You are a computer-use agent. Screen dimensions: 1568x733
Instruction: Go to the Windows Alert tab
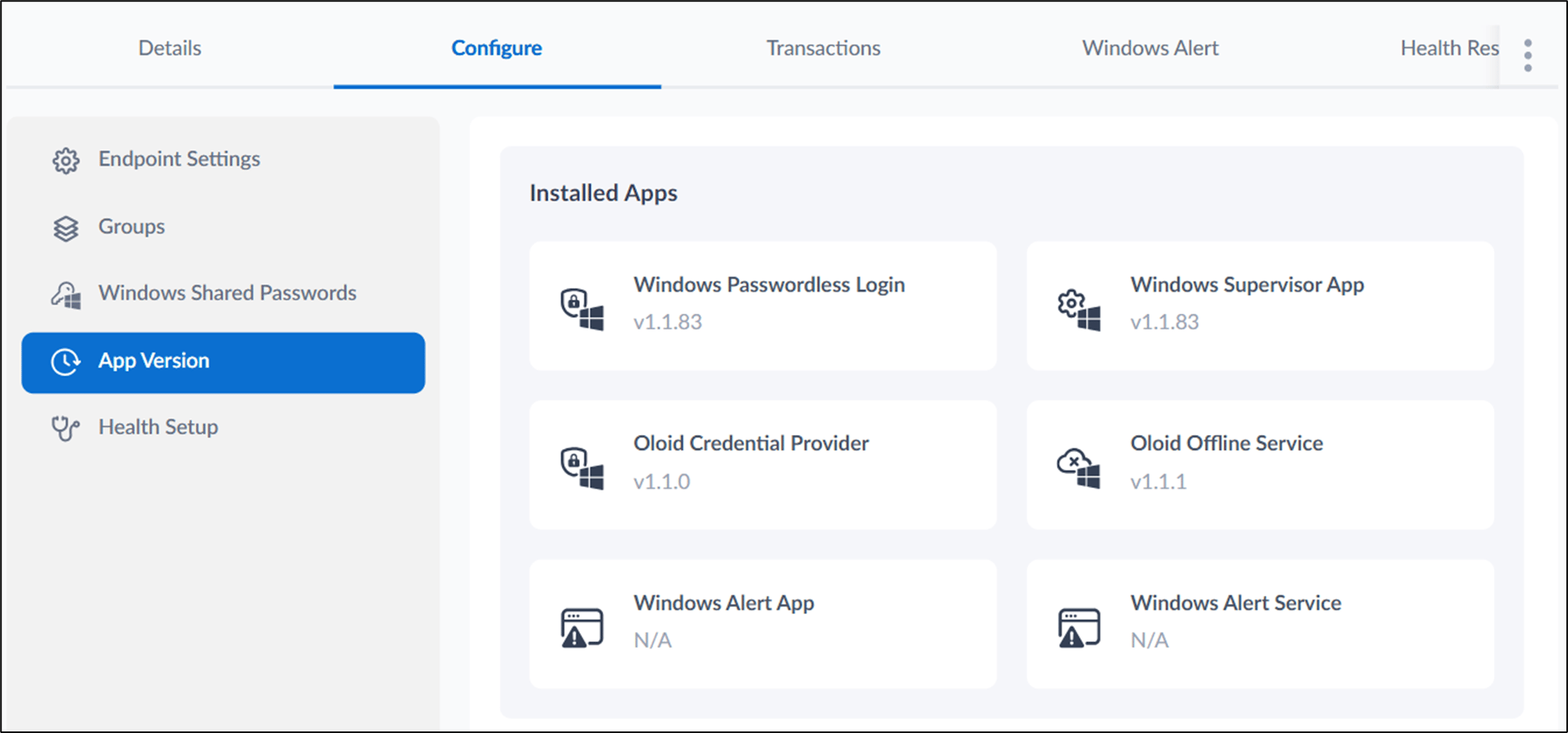click(x=1150, y=48)
